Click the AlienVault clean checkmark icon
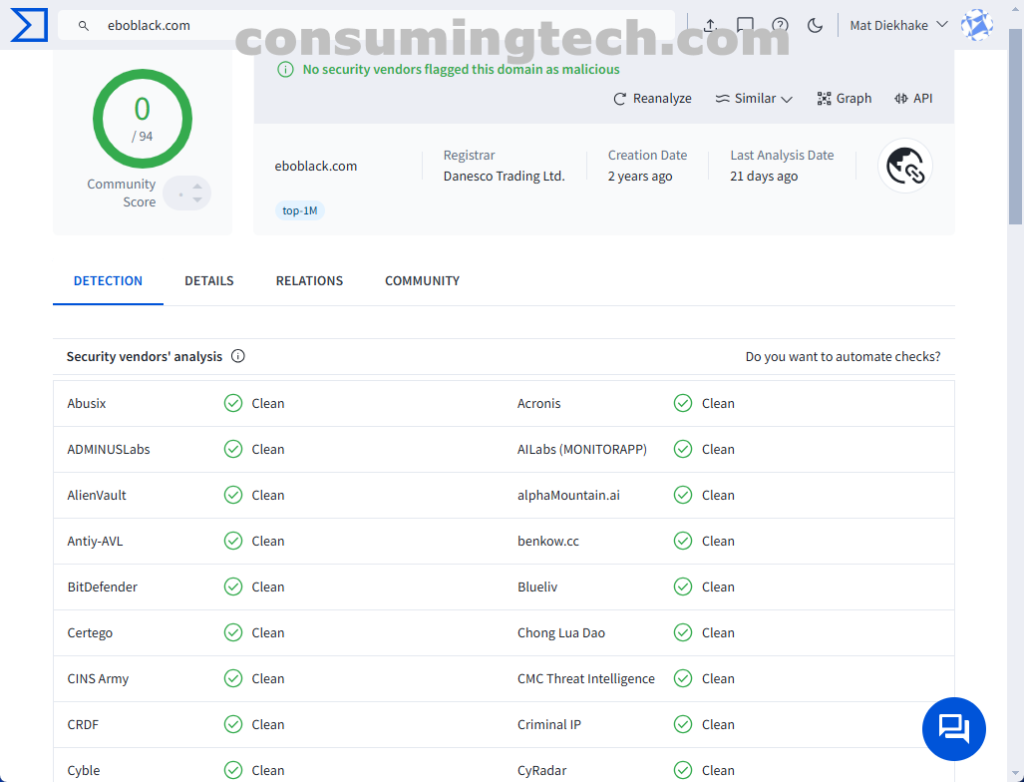 point(233,495)
